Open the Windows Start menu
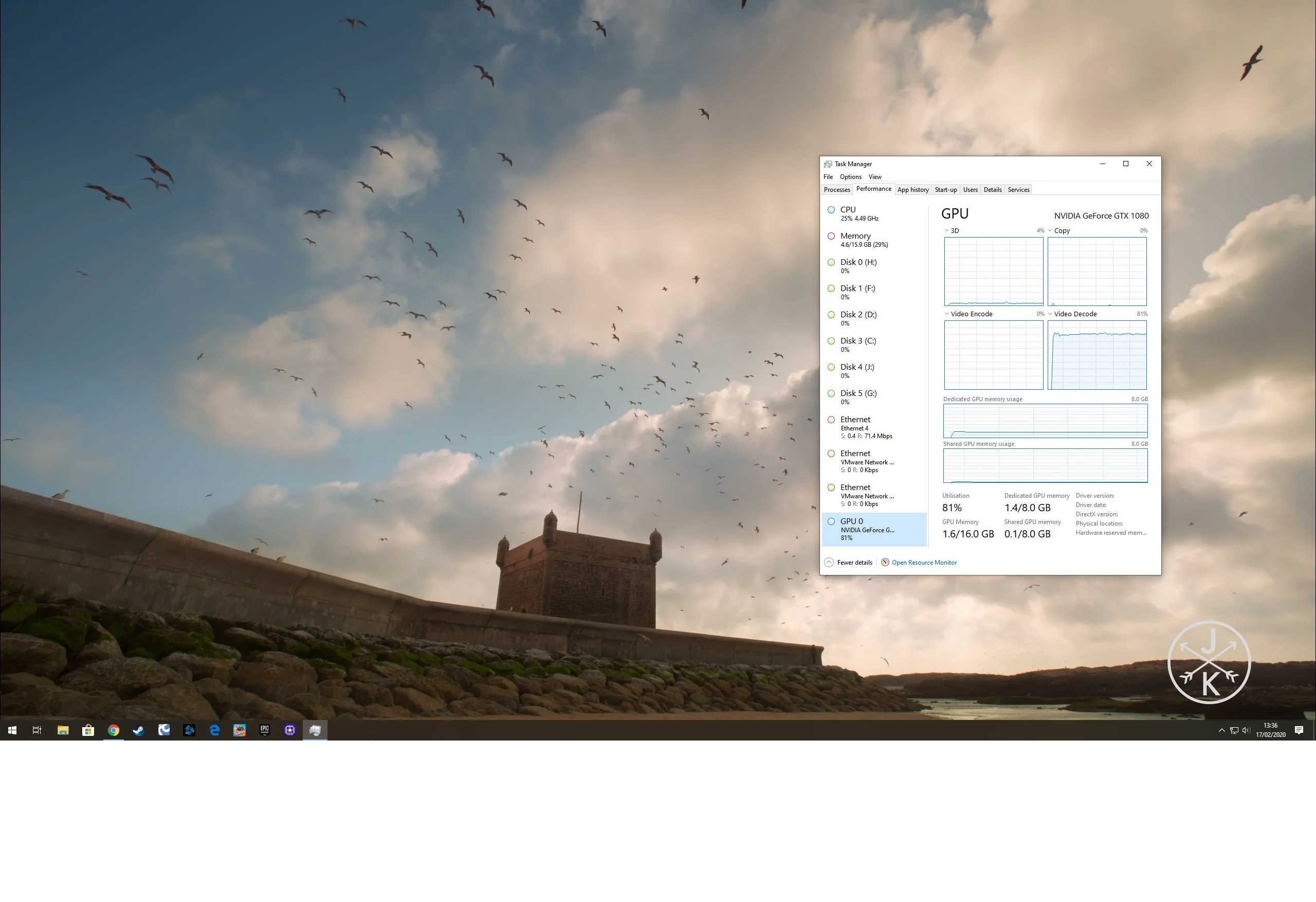Viewport: 1316px width, 902px height. coord(12,730)
